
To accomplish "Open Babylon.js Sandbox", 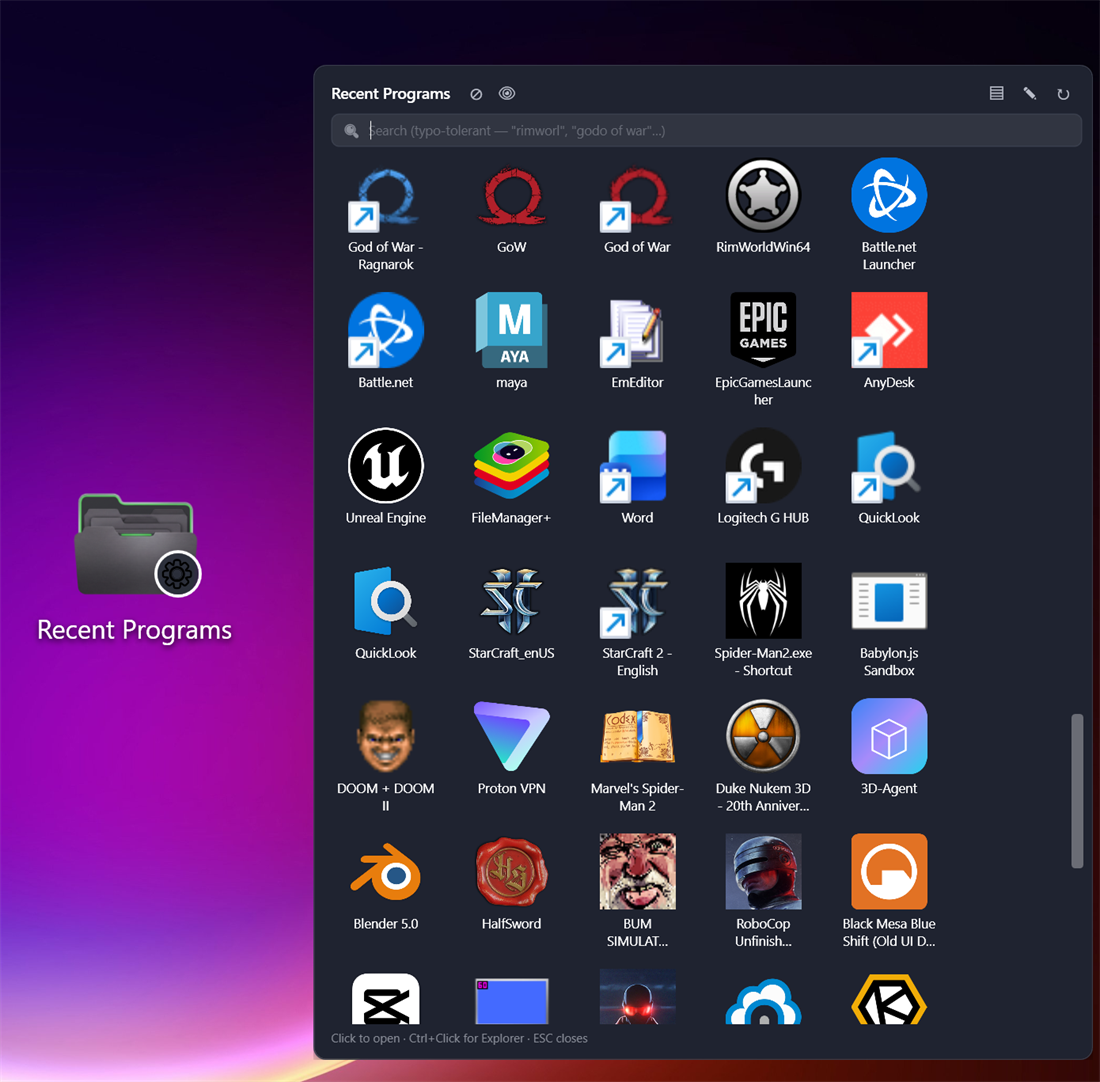I will 889,601.
